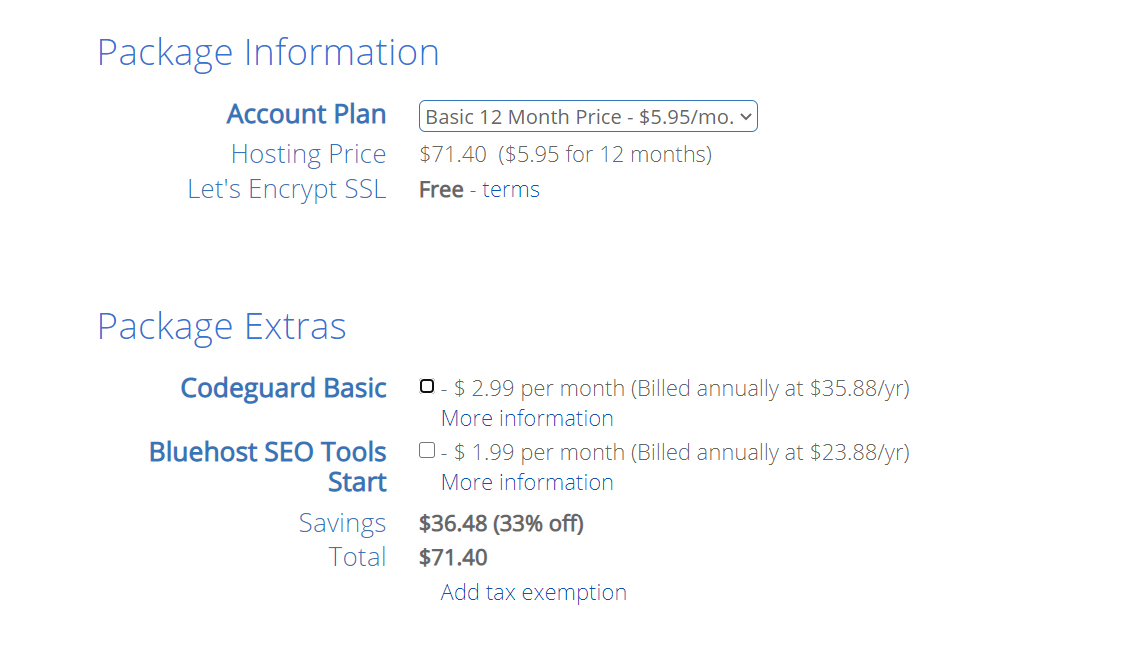This screenshot has height=660, width=1124.
Task: Click the Let's Encrypt SSL label
Action: point(286,190)
